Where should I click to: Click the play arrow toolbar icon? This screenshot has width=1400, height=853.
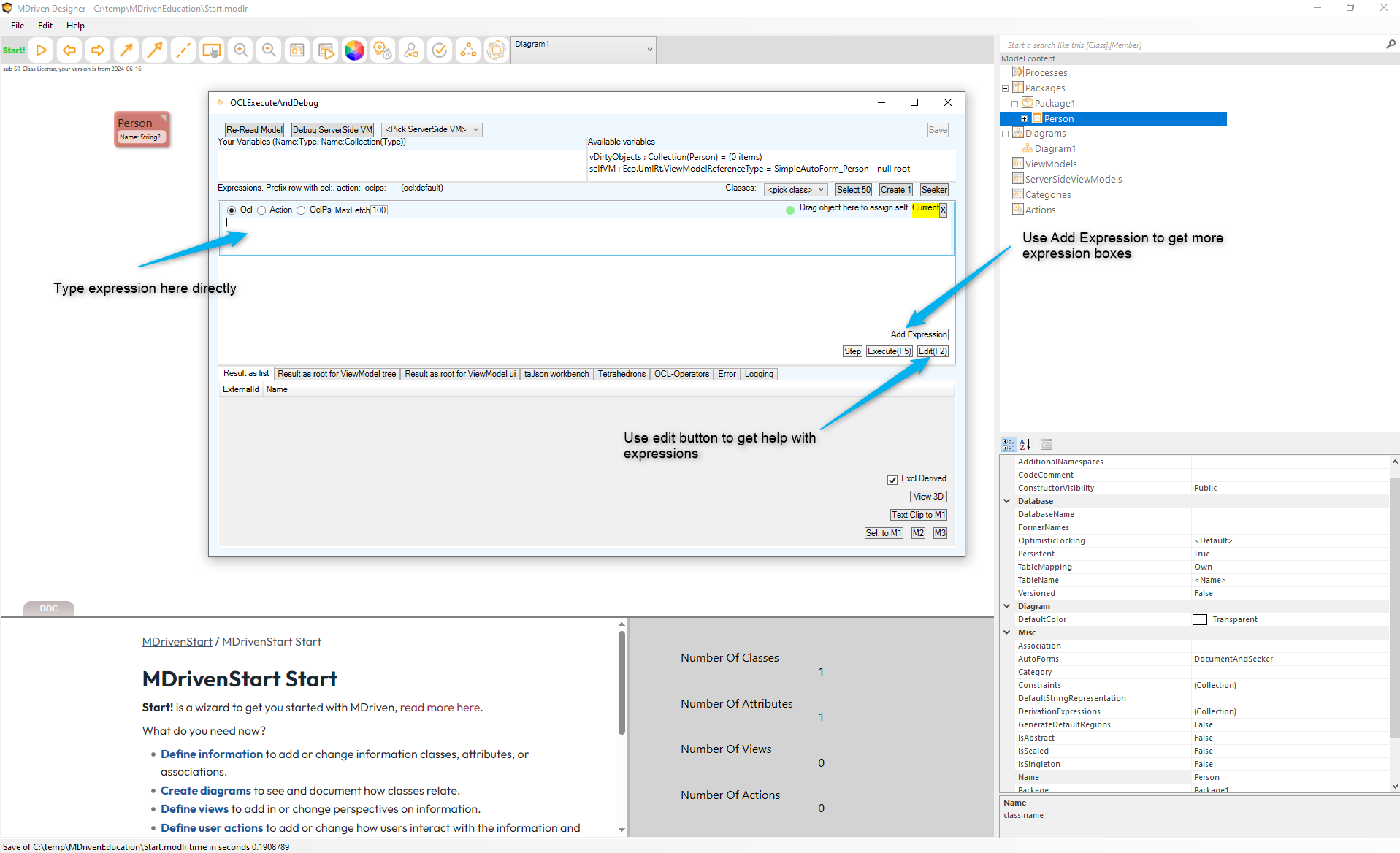click(42, 50)
